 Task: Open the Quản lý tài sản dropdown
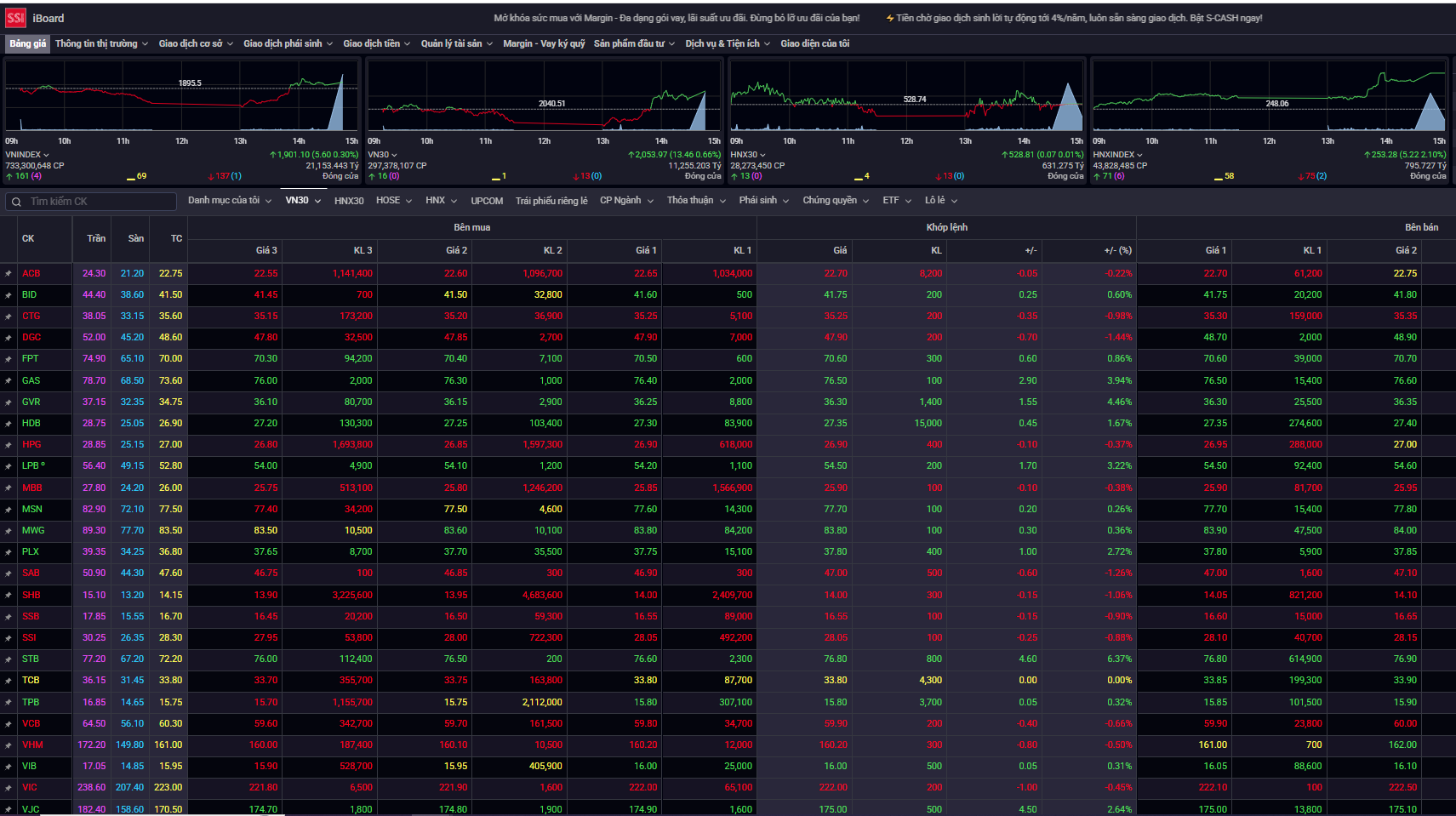pyautogui.click(x=457, y=43)
